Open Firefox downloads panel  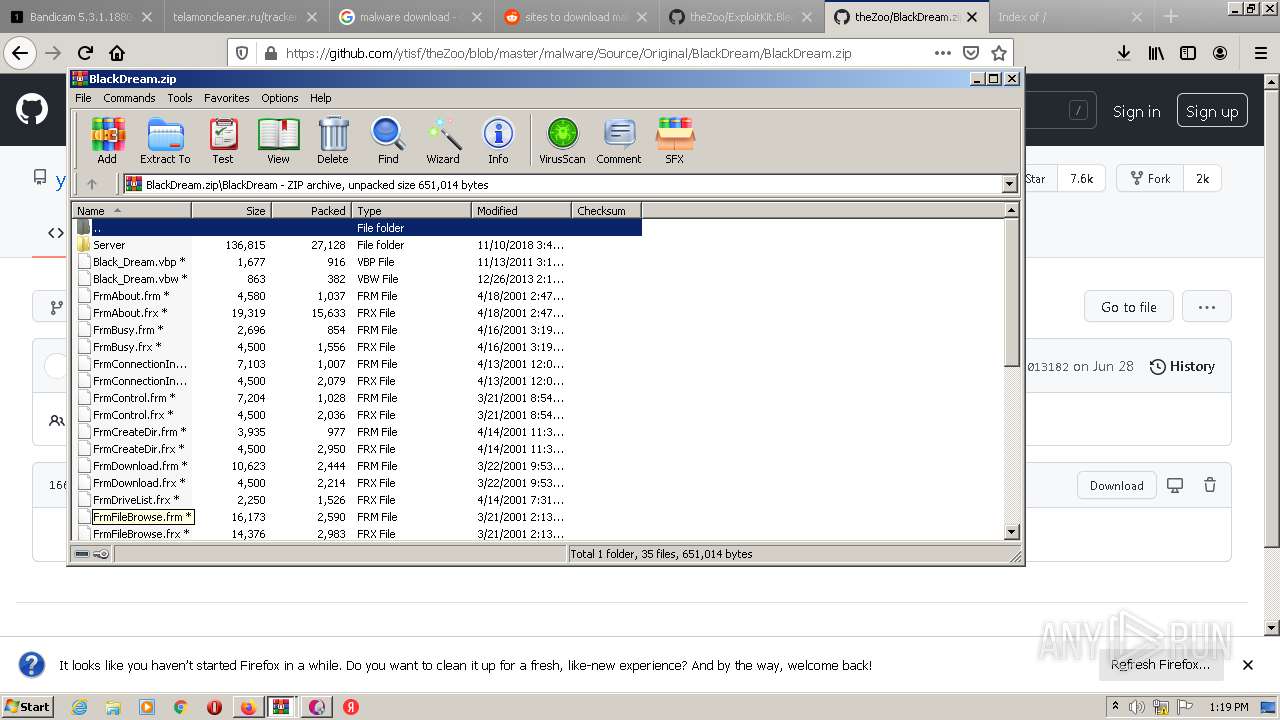click(x=1124, y=53)
